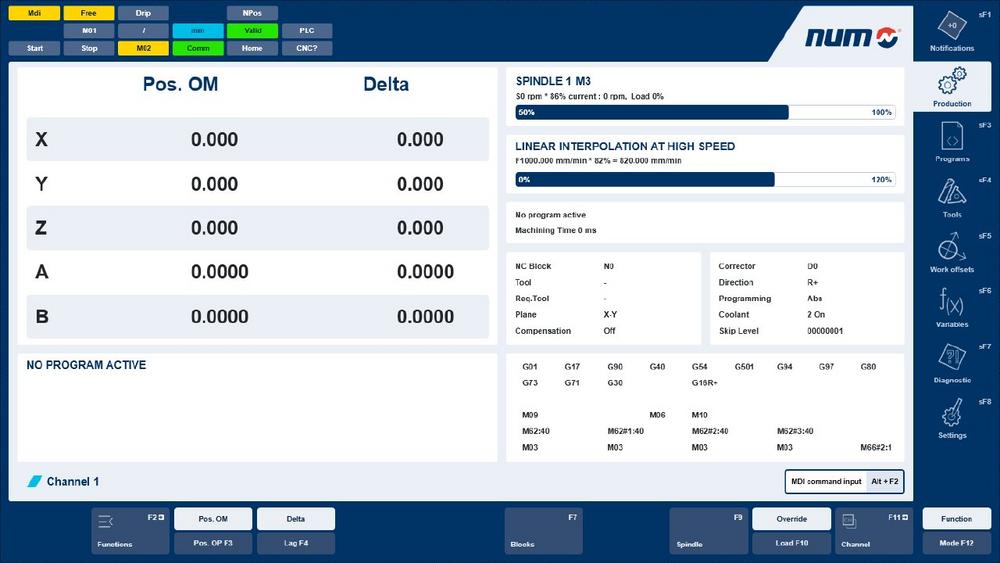Viewport: 1000px width, 563px height.
Task: Click the X axis position row
Action: pyautogui.click(x=258, y=139)
